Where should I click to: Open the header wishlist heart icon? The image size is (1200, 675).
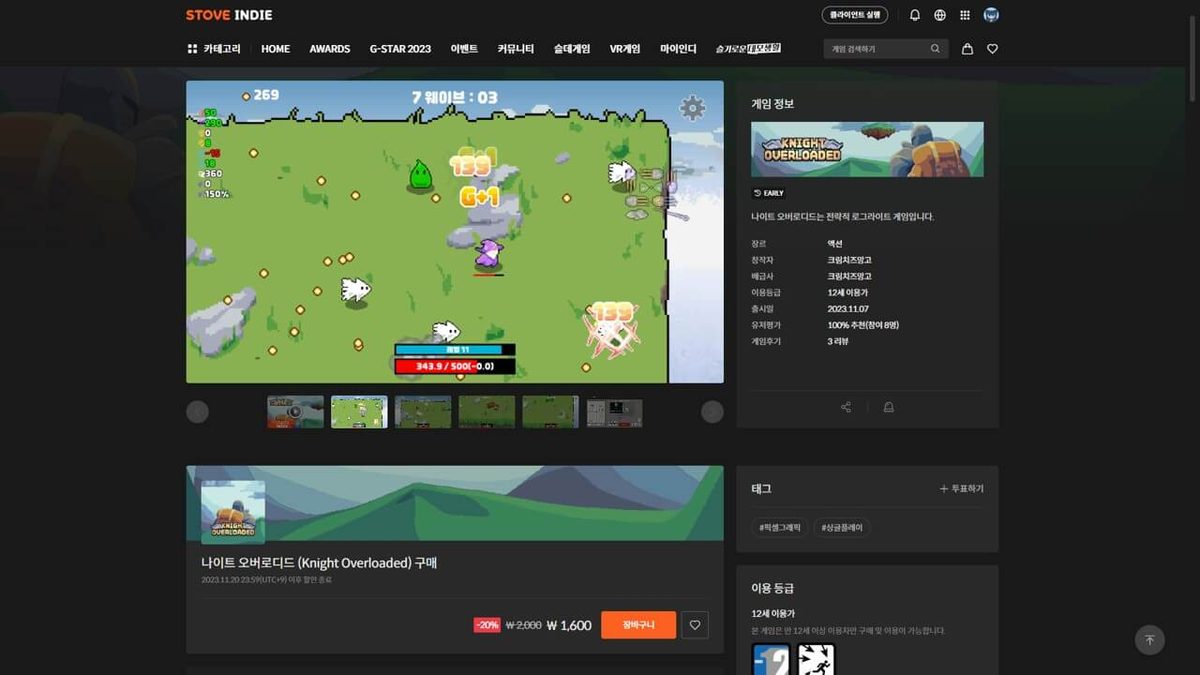992,49
